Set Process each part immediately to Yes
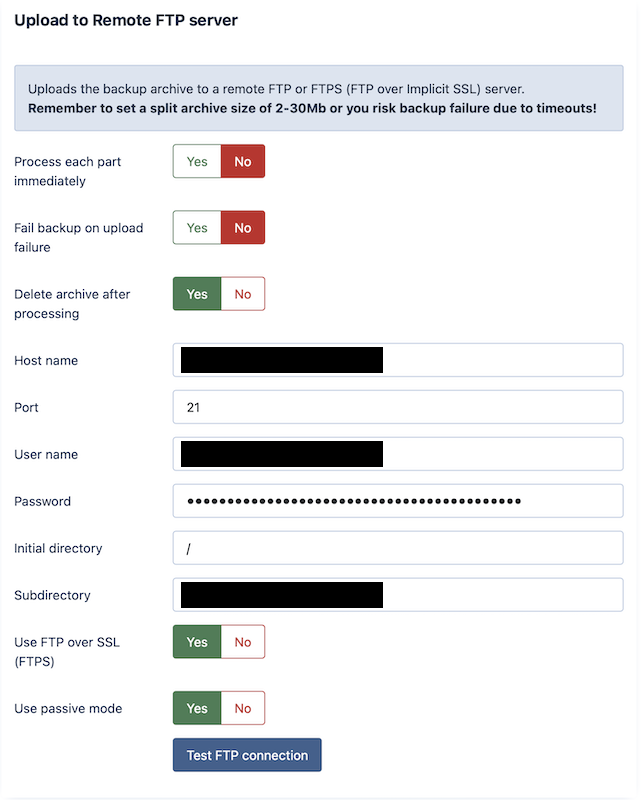This screenshot has width=642, height=800. pyautogui.click(x=197, y=161)
